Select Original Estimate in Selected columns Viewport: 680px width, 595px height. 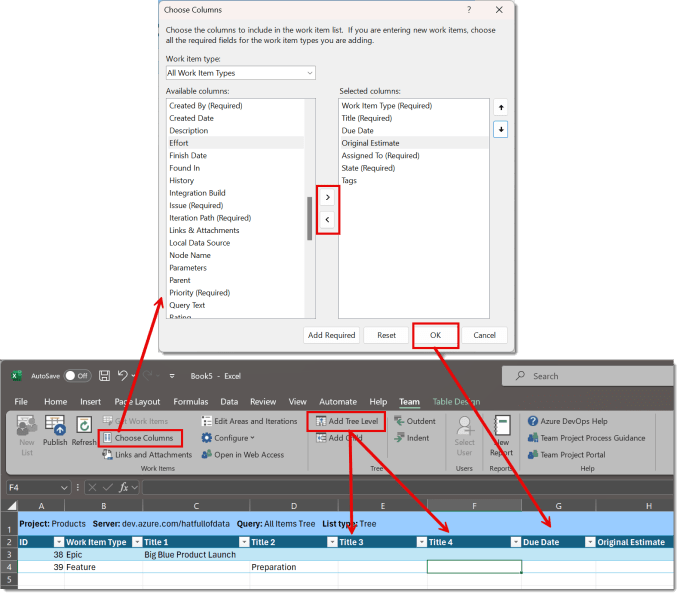(414, 143)
